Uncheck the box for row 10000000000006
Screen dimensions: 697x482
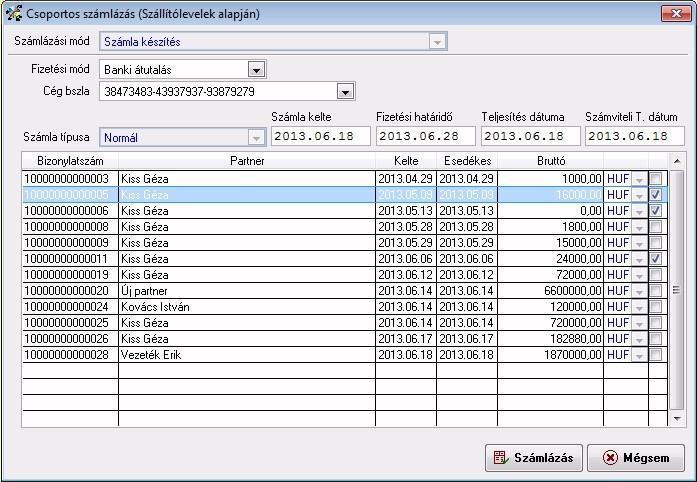[656, 211]
